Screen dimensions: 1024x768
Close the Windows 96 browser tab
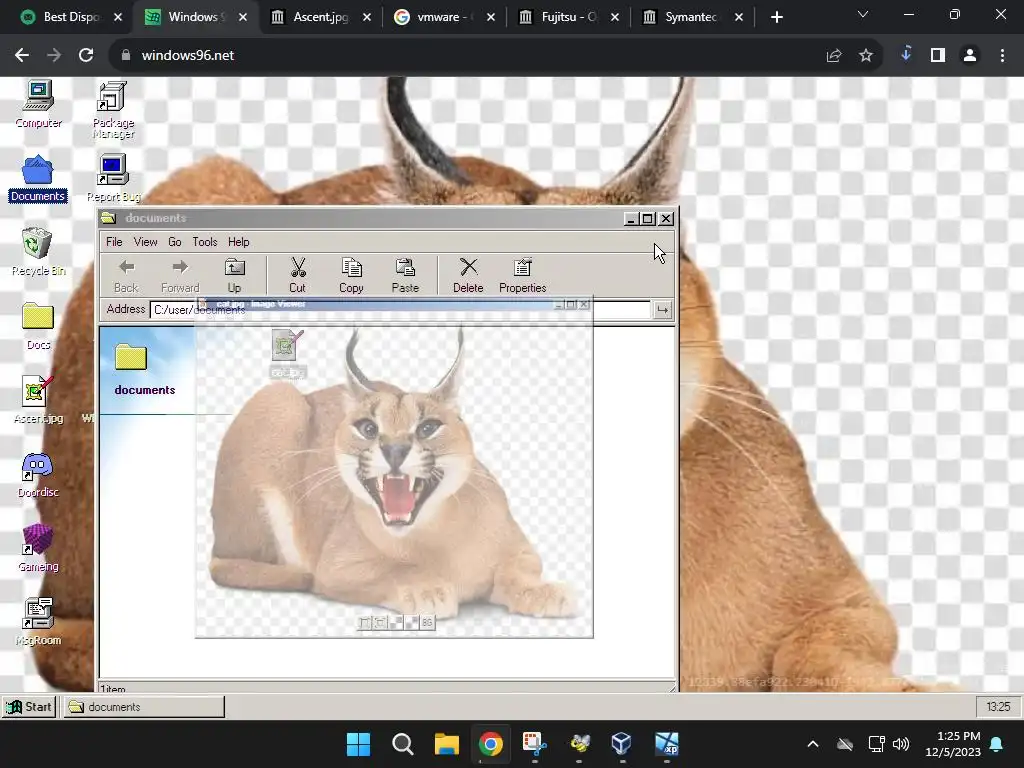243,17
